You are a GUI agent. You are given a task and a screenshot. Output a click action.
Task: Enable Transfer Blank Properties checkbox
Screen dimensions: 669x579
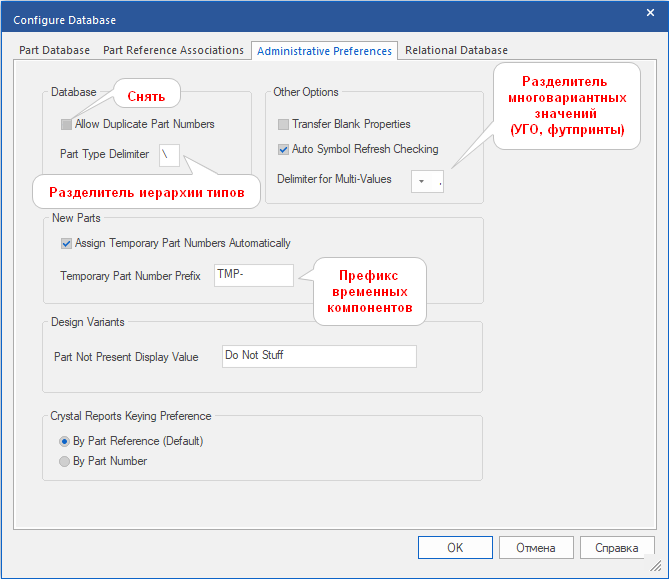click(x=284, y=125)
